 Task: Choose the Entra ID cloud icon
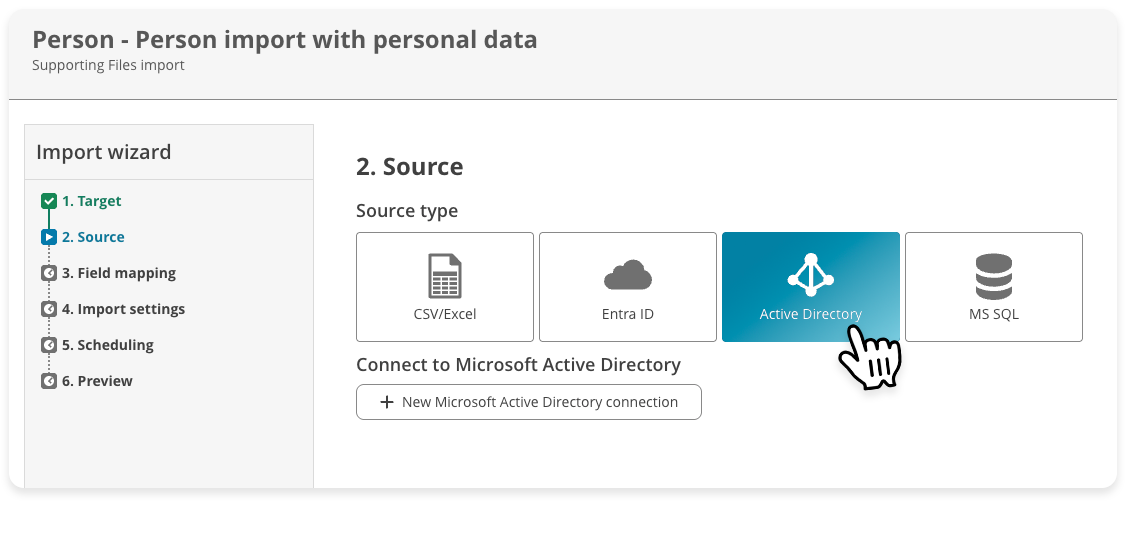628,275
